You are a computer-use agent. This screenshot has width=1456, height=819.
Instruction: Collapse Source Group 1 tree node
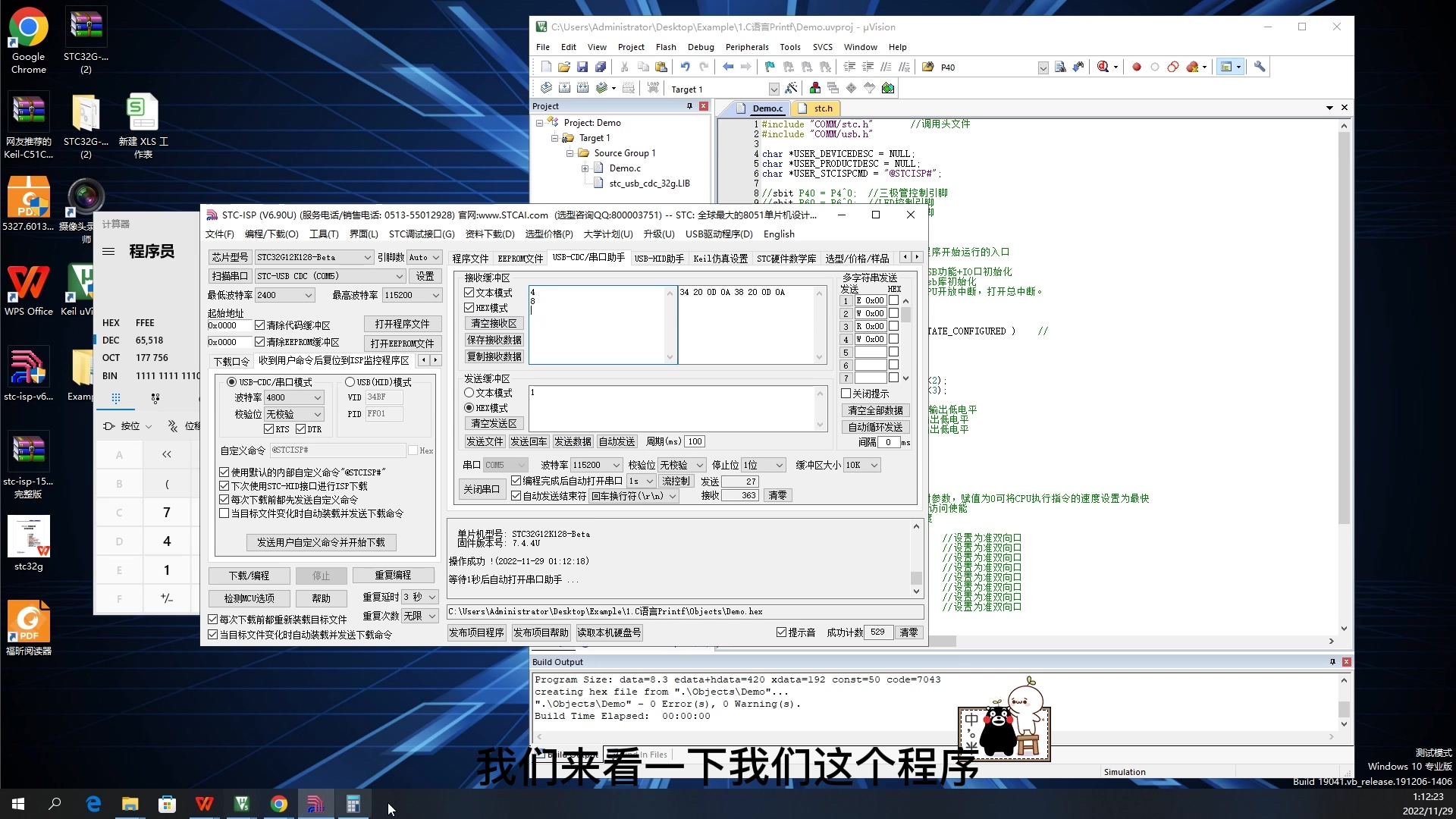pyautogui.click(x=570, y=153)
